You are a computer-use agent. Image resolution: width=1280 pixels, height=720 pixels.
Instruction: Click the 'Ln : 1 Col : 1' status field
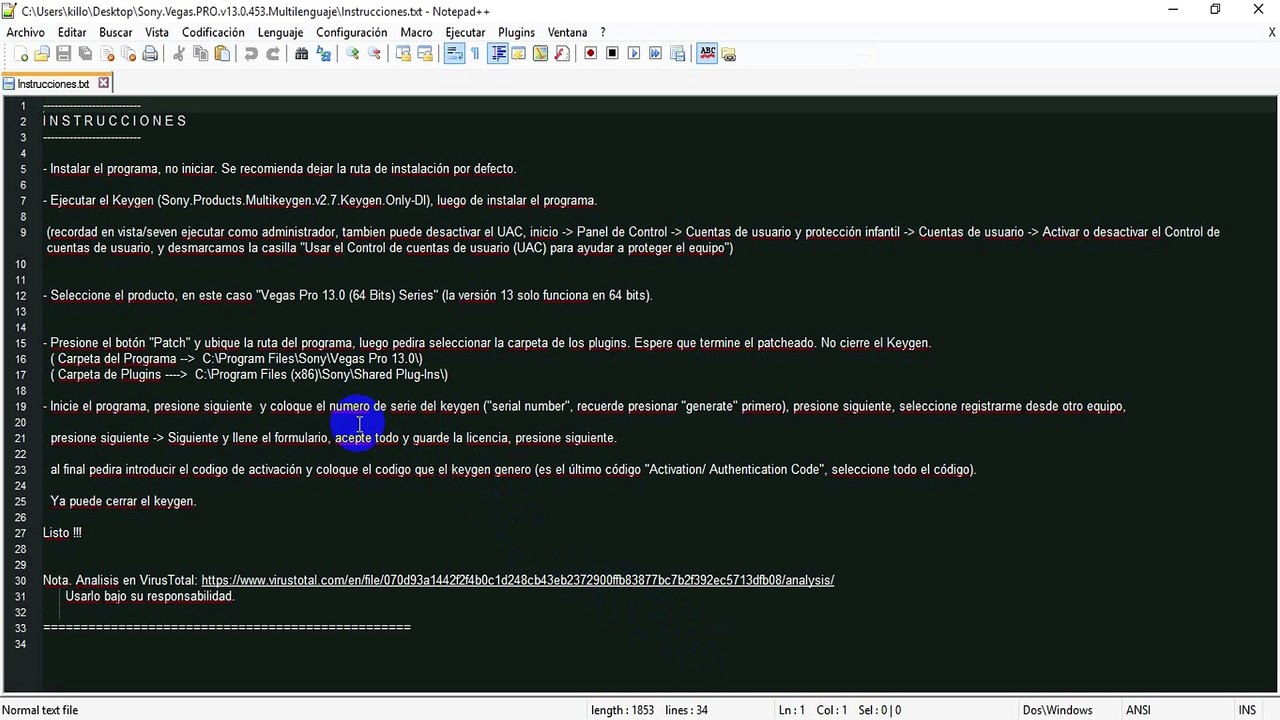click(811, 710)
